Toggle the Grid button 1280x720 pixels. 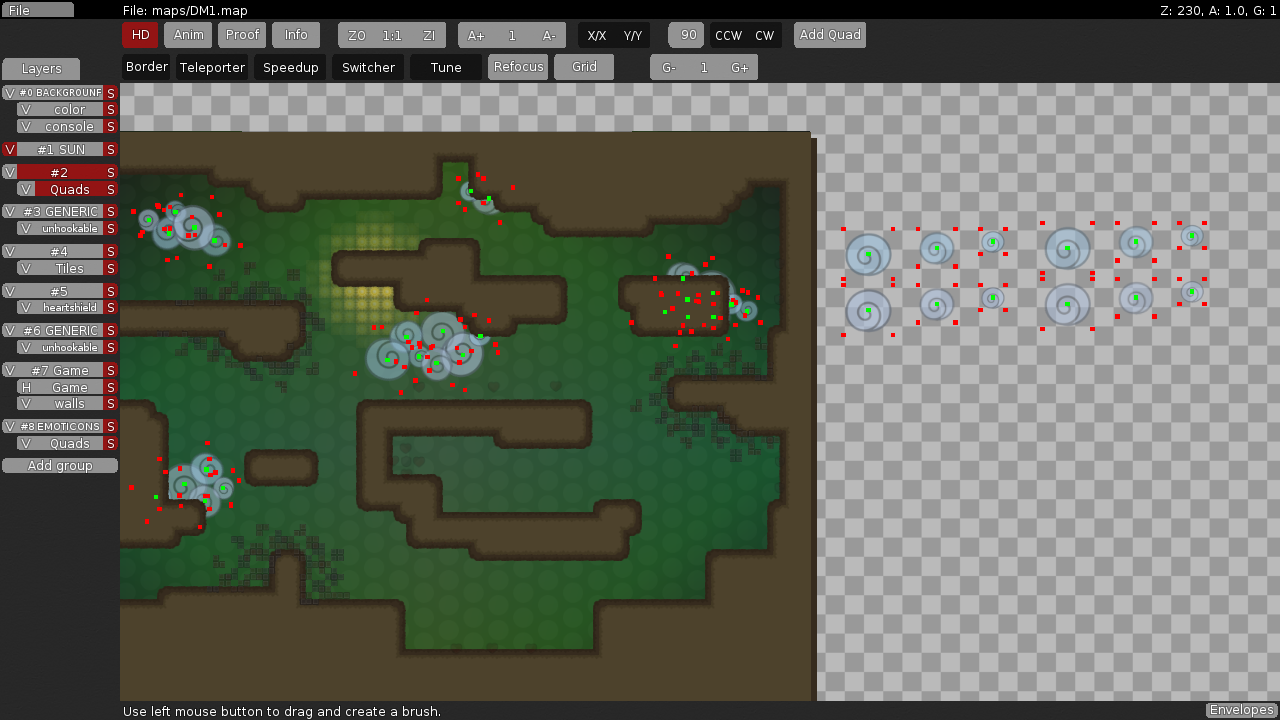point(584,67)
